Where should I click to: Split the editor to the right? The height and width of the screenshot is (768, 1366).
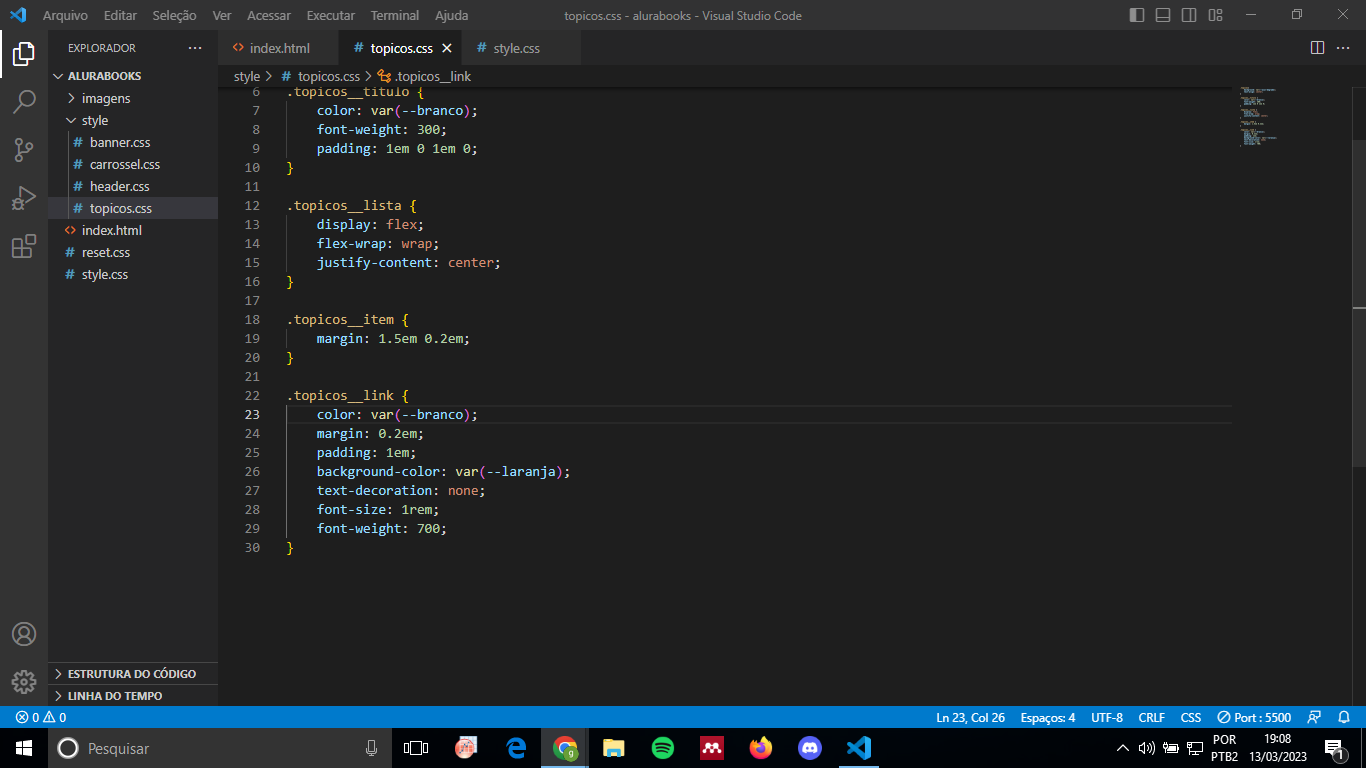pos(1317,48)
